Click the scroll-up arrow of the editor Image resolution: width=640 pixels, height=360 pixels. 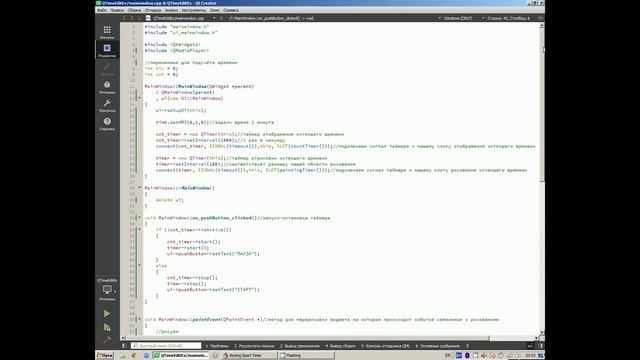(x=542, y=26)
